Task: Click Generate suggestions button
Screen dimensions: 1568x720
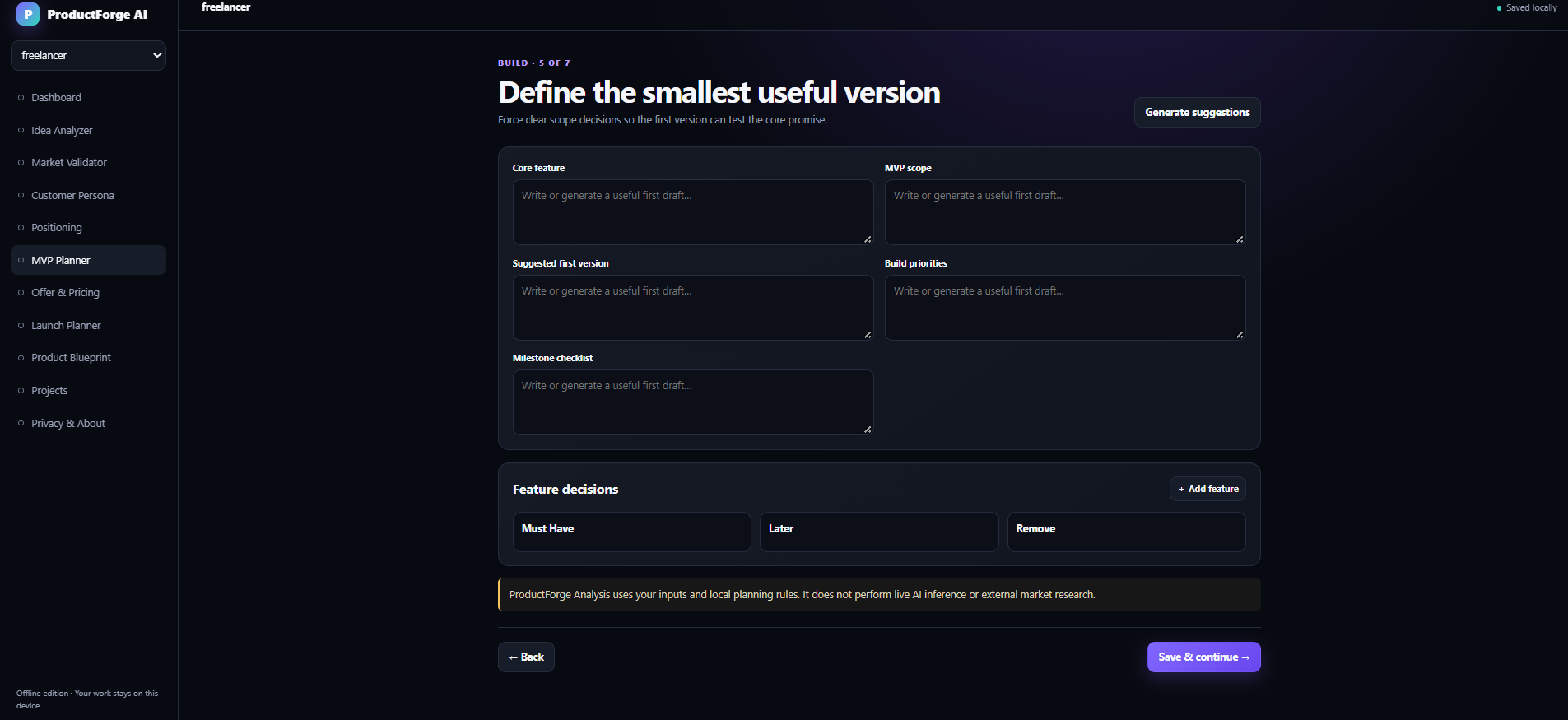Action: coord(1197,112)
